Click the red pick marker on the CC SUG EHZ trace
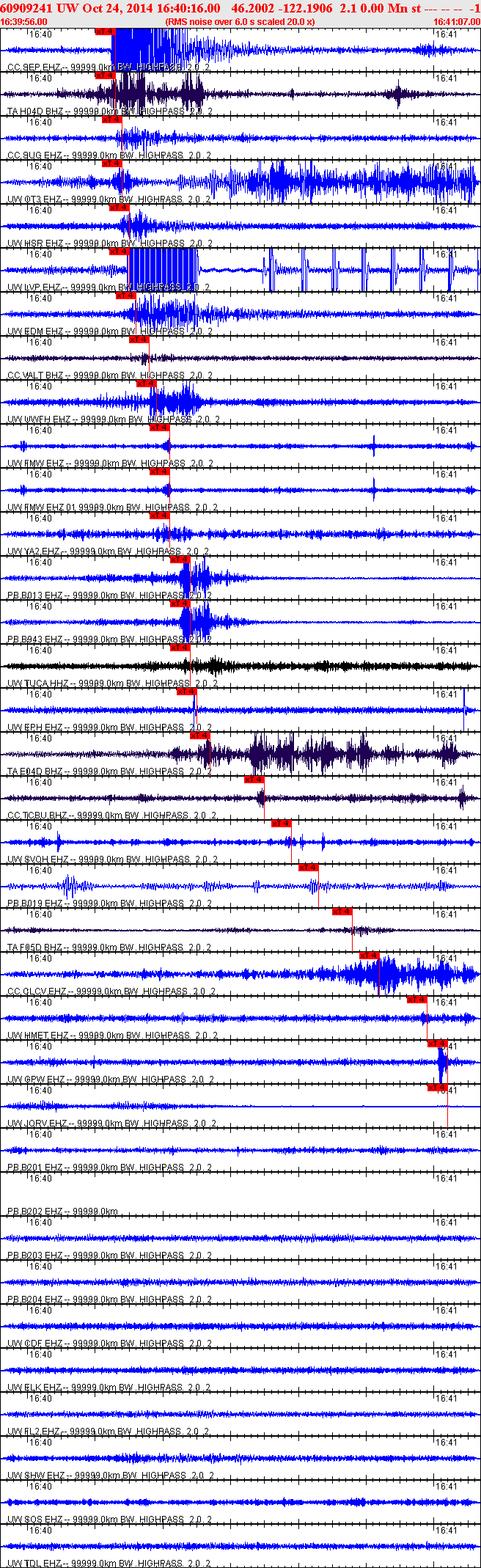 tap(111, 120)
